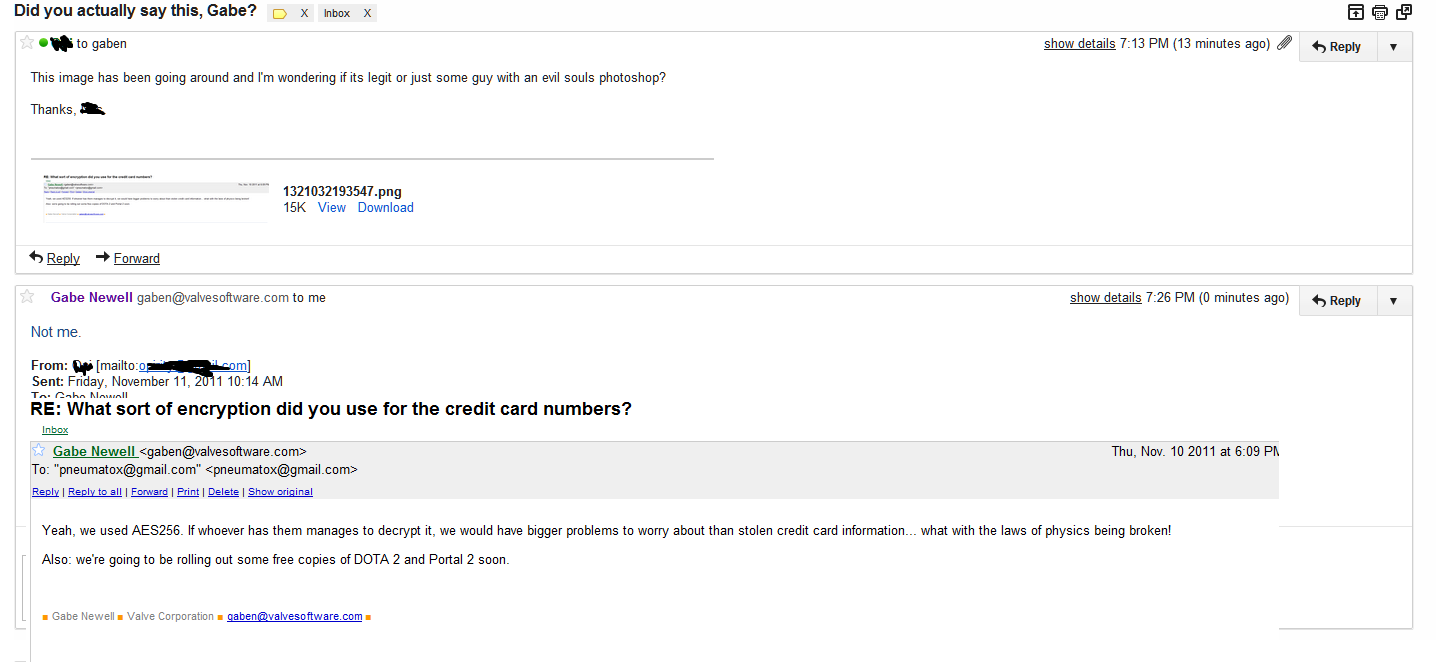This screenshot has width=1436, height=662.
Task: Star the first message to gaben
Action: (x=27, y=43)
